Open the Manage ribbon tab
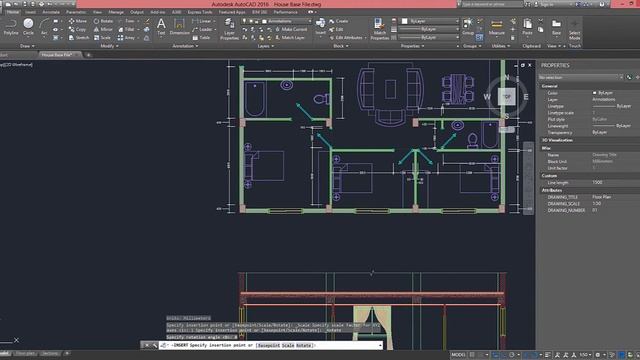The height and width of the screenshot is (360, 640). [x=116, y=12]
